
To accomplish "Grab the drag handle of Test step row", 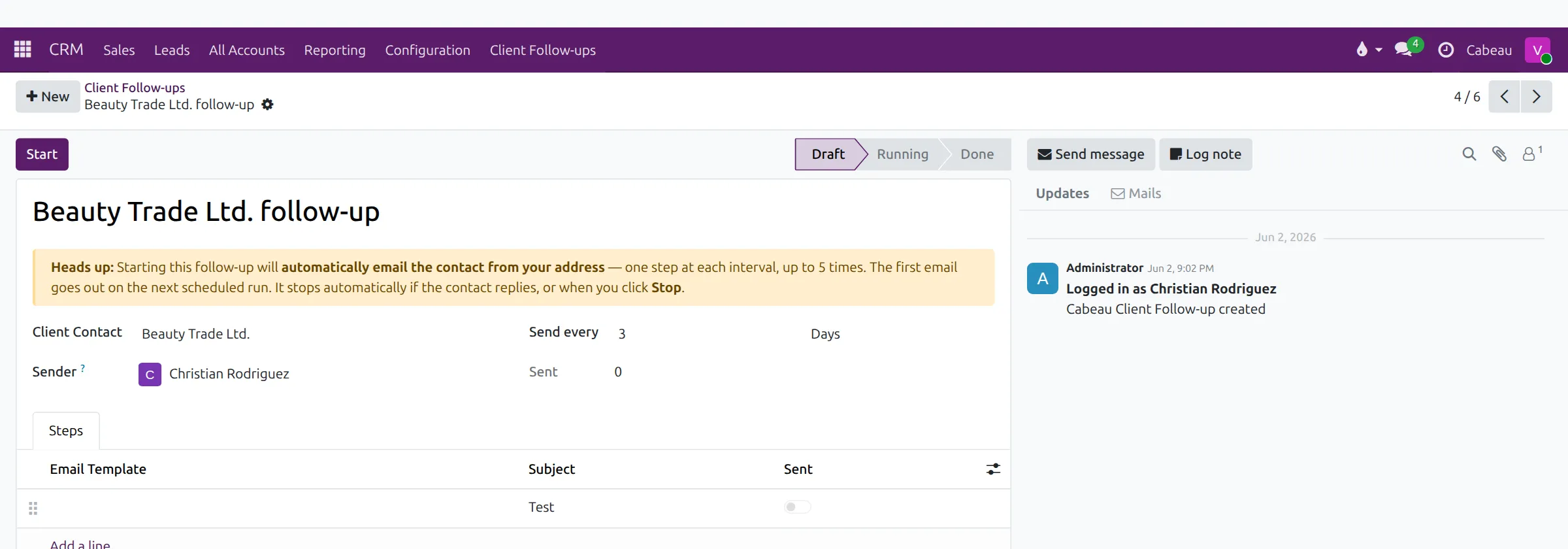I will [33, 508].
